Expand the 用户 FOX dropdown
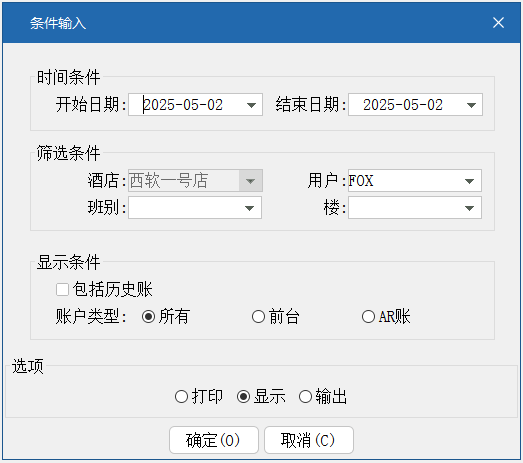Viewport: 523px width, 463px height. [x=469, y=181]
